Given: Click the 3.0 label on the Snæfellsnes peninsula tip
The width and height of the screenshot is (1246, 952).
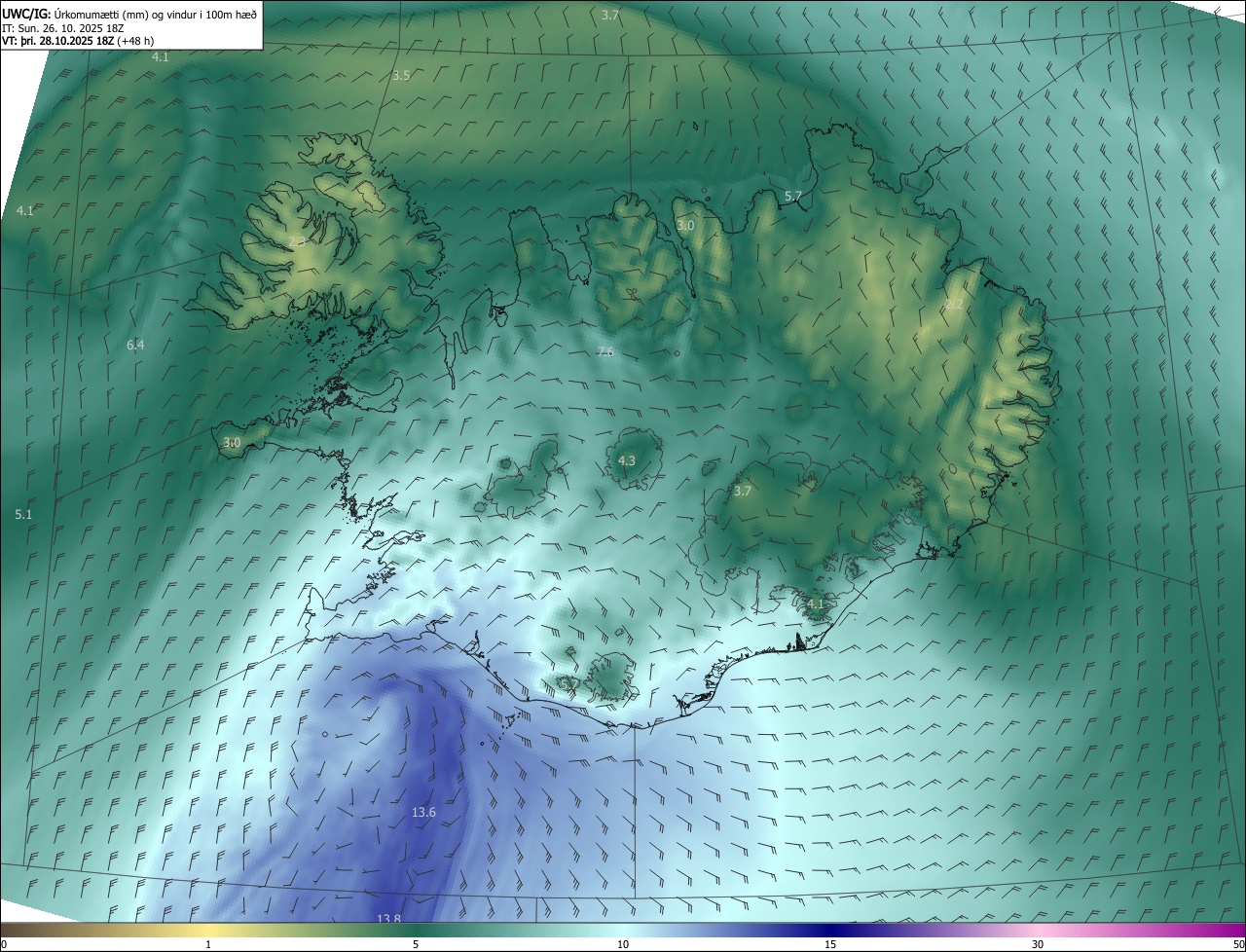Looking at the screenshot, I should tap(232, 442).
